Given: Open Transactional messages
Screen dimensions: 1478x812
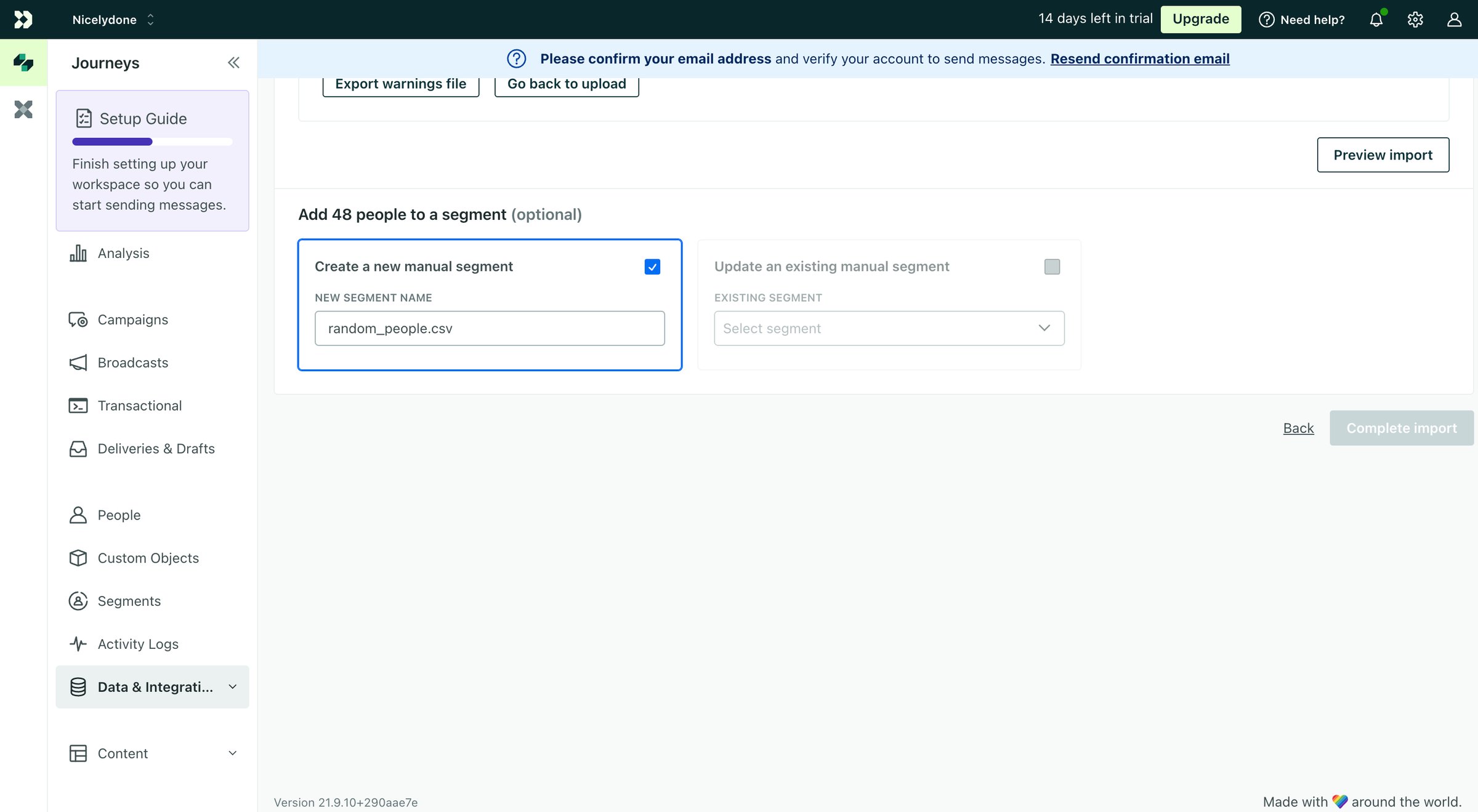Looking at the screenshot, I should pos(140,406).
